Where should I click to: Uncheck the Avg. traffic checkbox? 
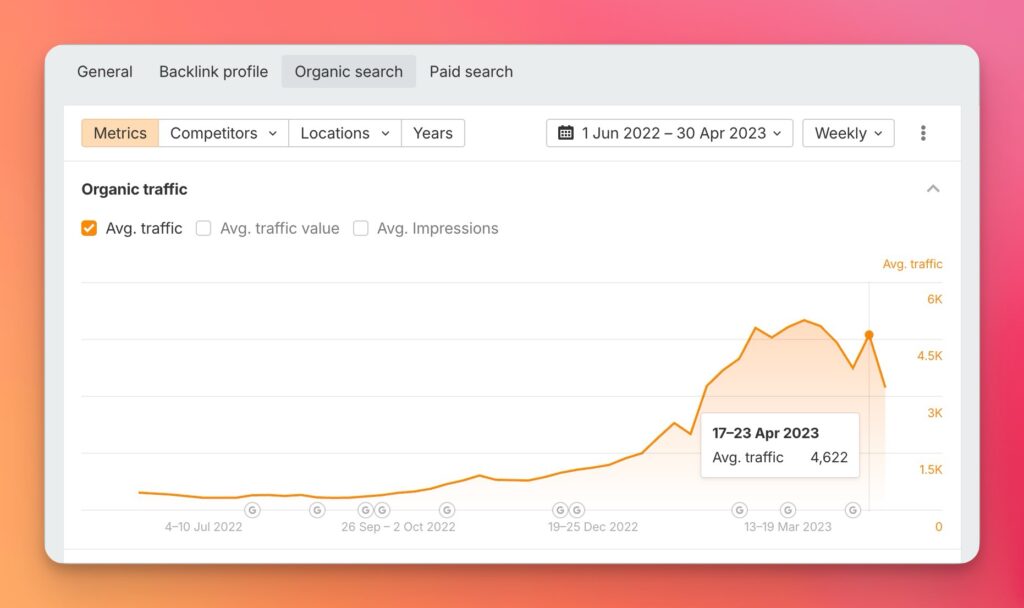tap(89, 228)
